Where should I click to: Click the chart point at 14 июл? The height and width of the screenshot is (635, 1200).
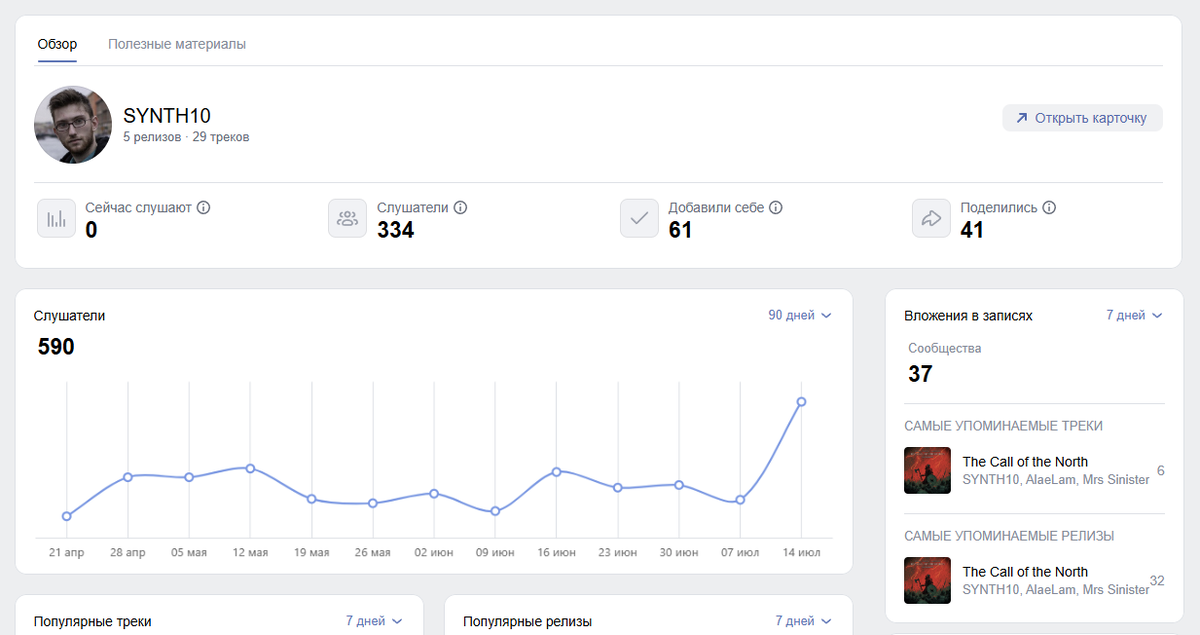801,402
